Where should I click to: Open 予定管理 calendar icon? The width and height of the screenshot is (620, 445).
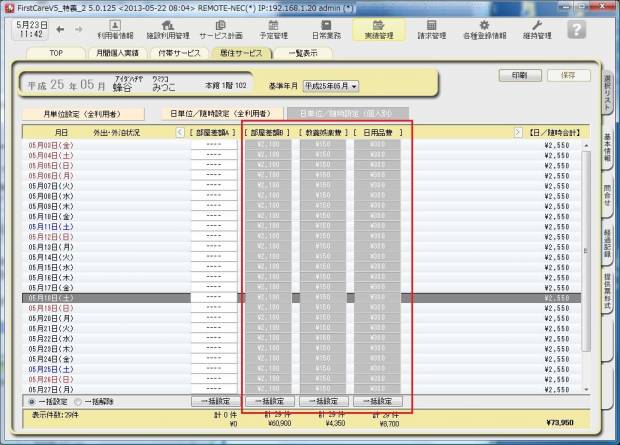click(272, 28)
